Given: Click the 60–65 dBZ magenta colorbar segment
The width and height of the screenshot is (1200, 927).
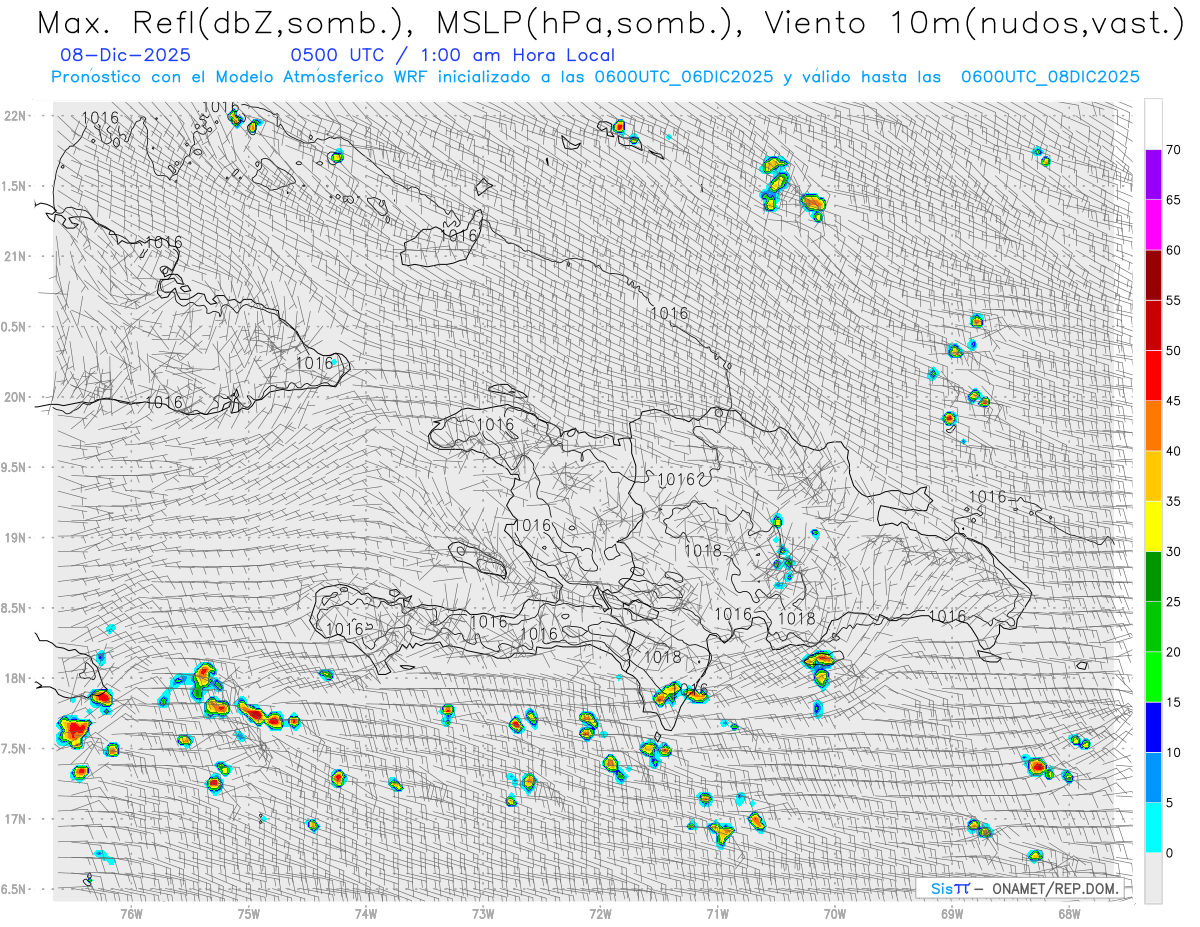Looking at the screenshot, I should point(1153,225).
